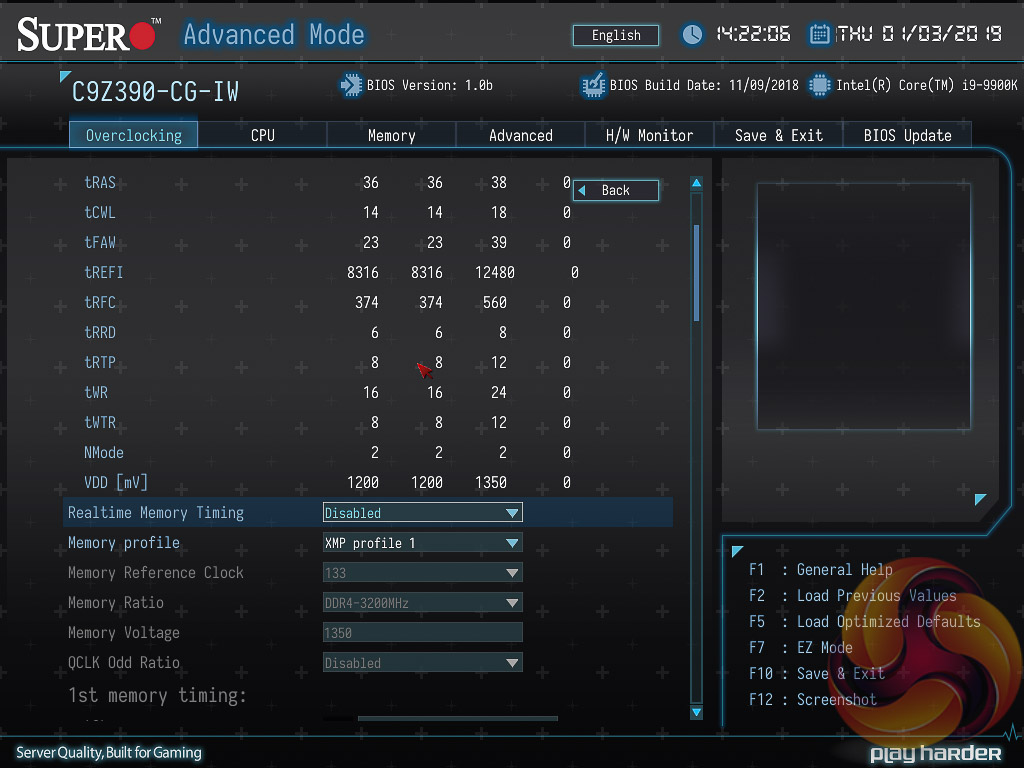Click the tRFC row label
Image resolution: width=1024 pixels, height=768 pixels.
(x=99, y=302)
